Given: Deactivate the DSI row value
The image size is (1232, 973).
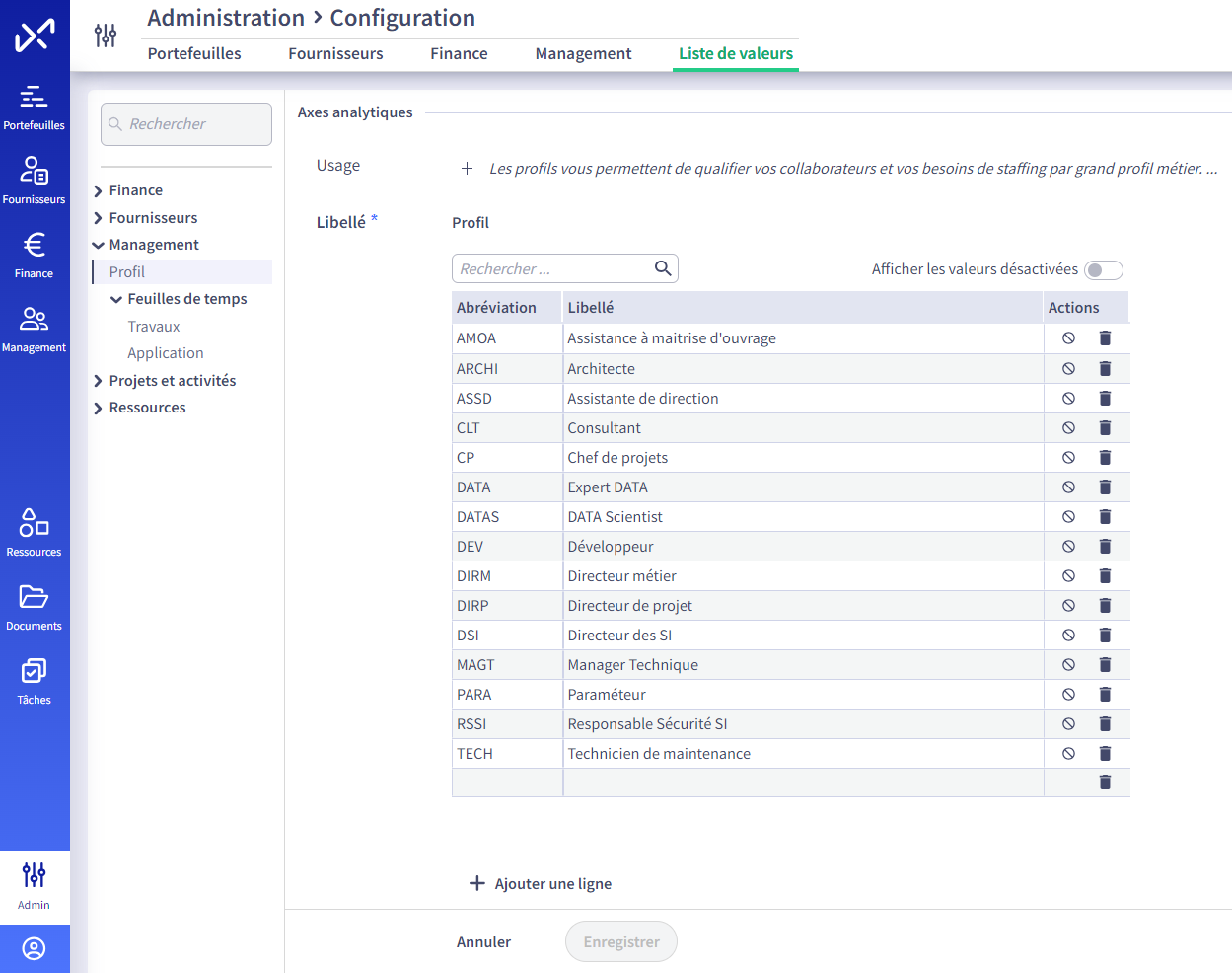Looking at the screenshot, I should (x=1068, y=636).
